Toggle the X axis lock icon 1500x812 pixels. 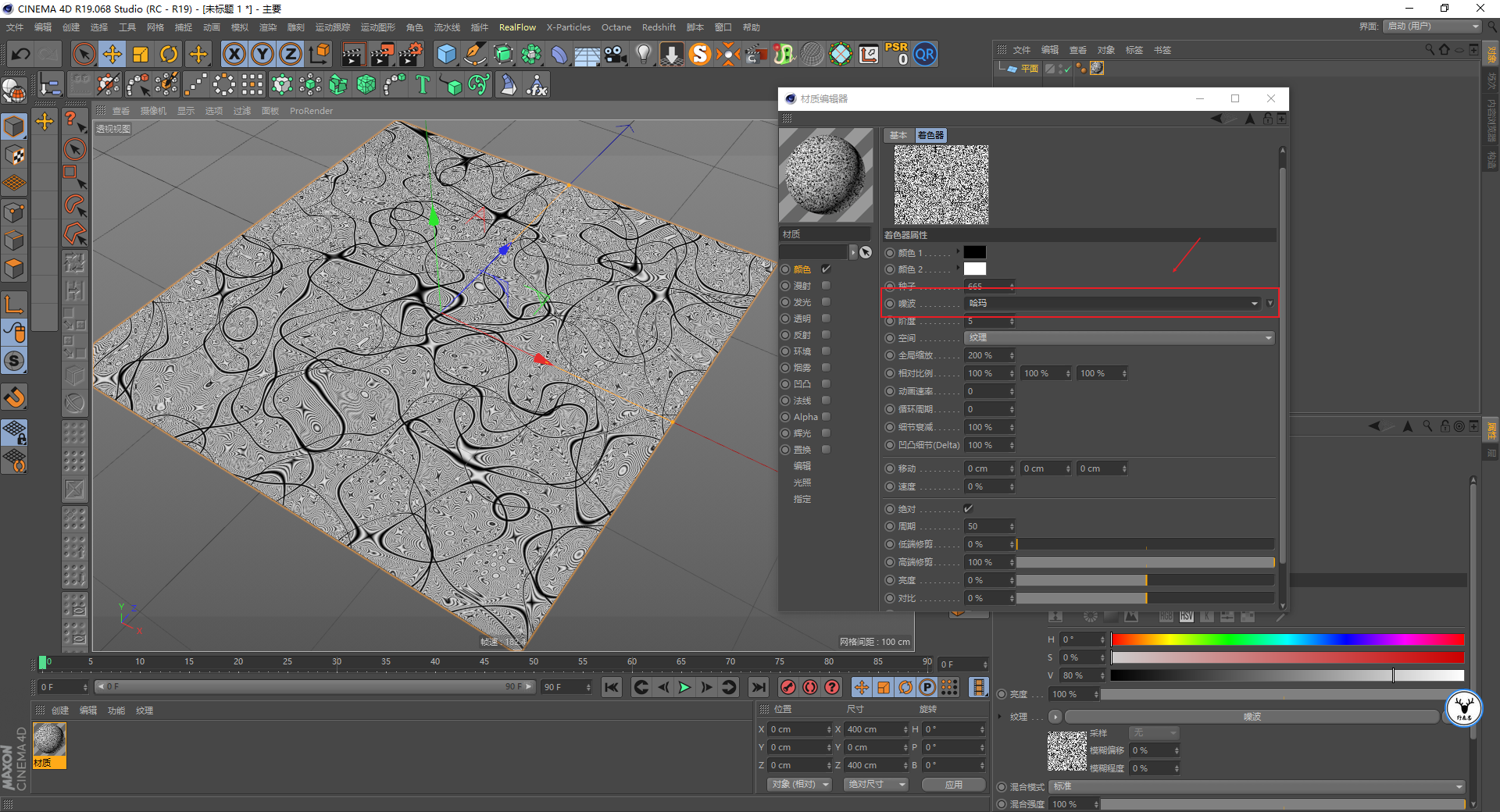[234, 54]
